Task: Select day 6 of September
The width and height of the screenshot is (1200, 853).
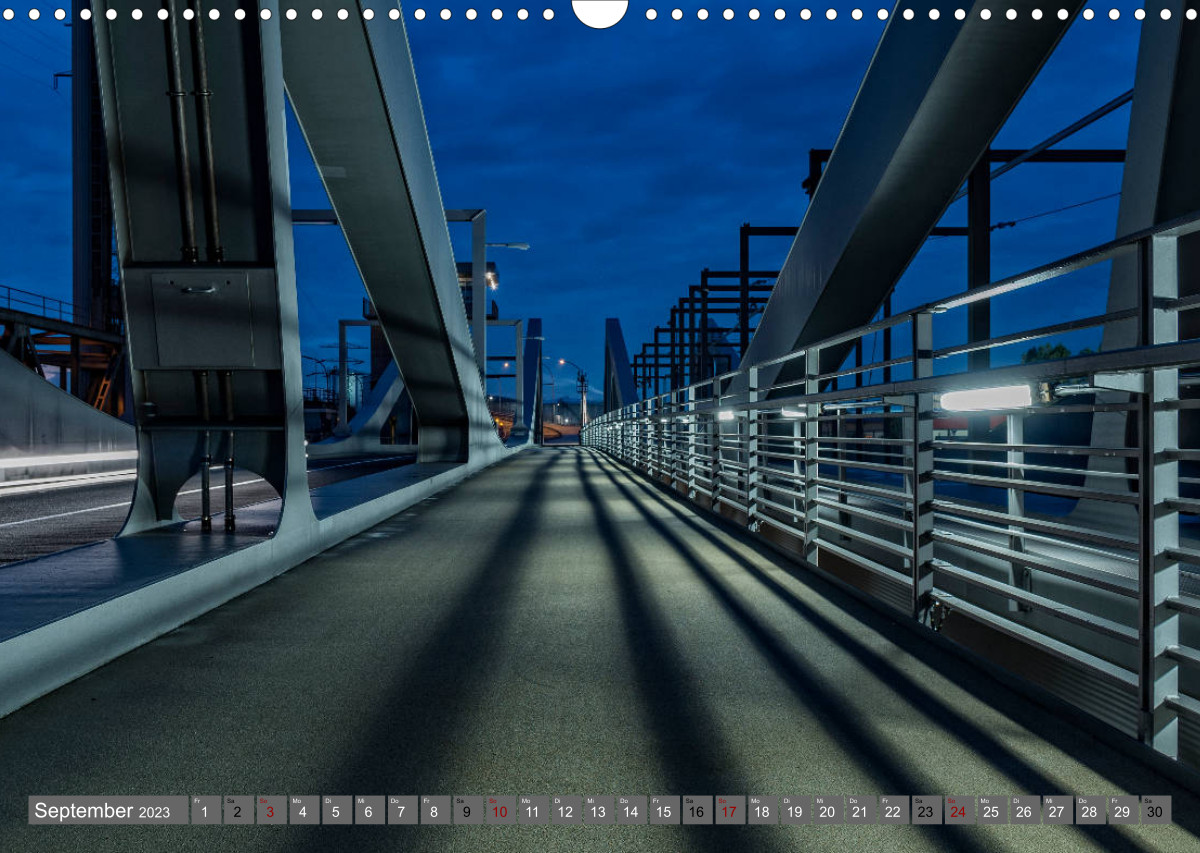Action: (369, 810)
